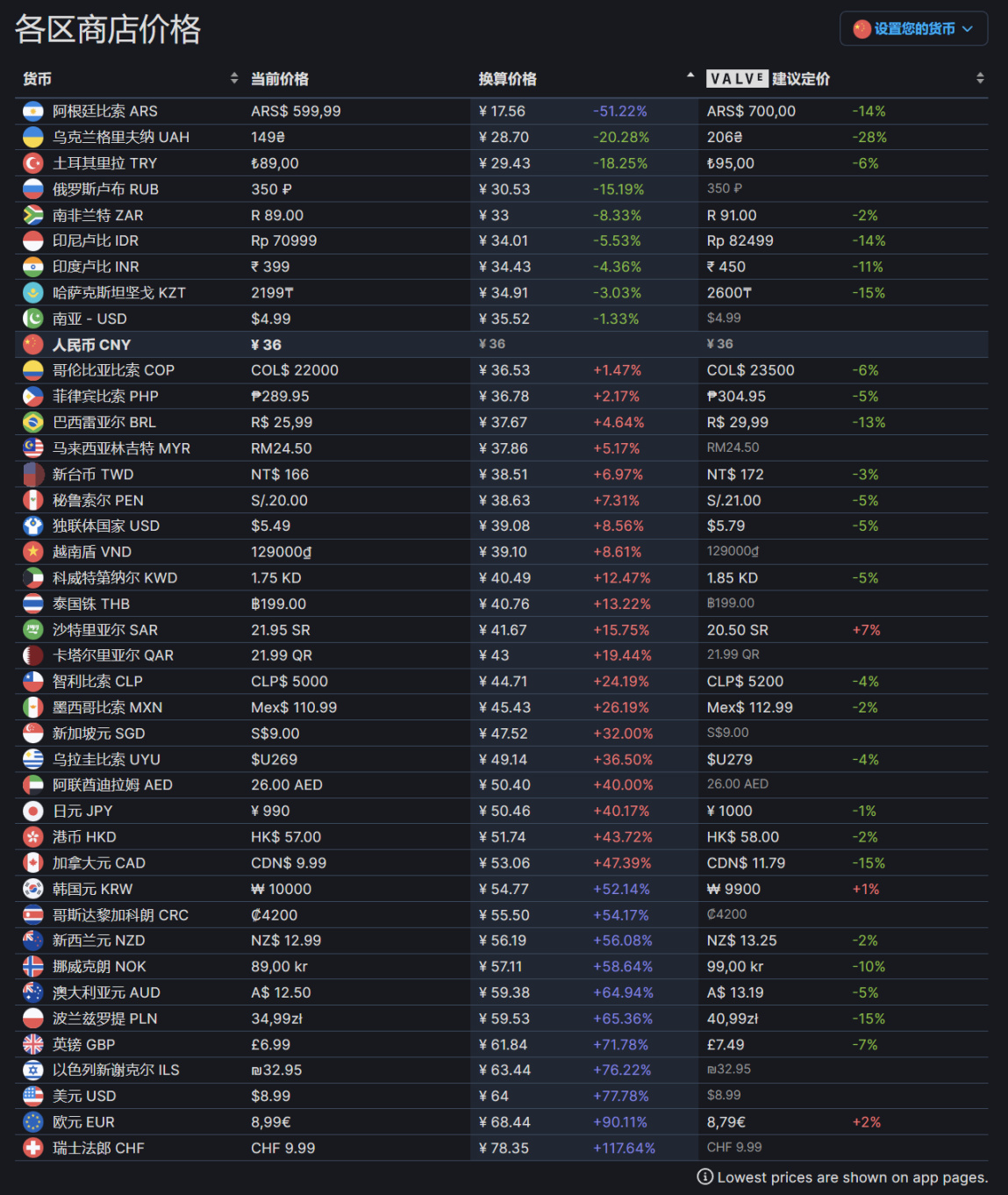Click the HK$ 57.00 current price
The image size is (1008, 1195).
tap(286, 837)
